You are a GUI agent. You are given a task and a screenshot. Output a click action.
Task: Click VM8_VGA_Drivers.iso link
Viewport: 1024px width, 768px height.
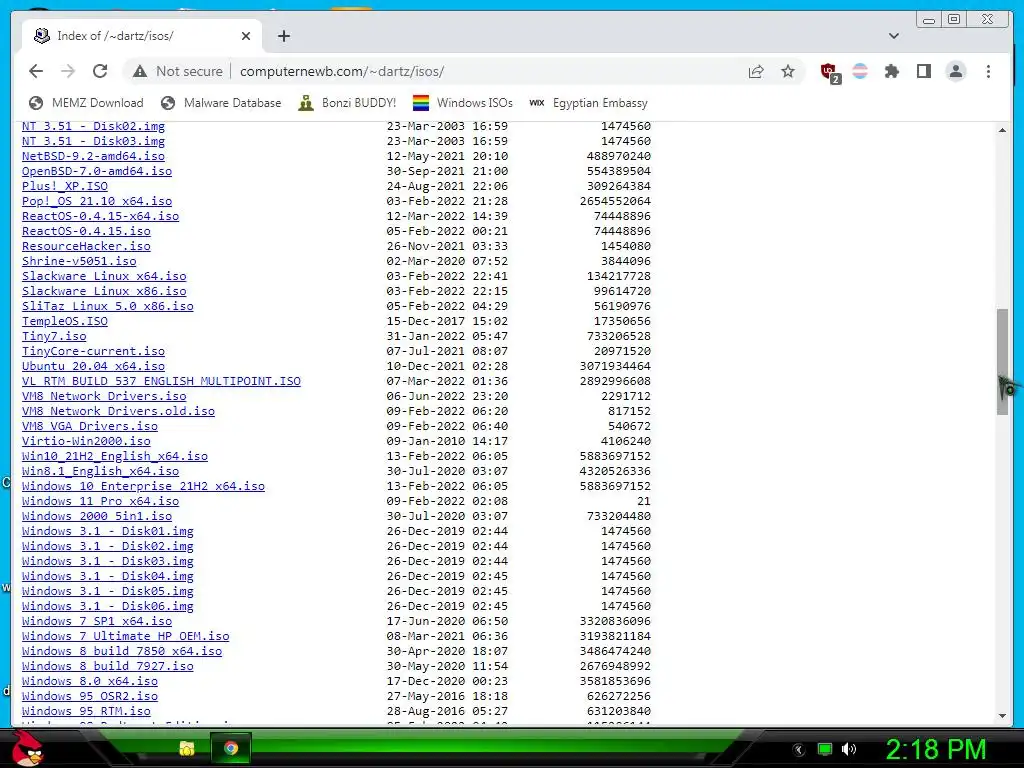89,426
